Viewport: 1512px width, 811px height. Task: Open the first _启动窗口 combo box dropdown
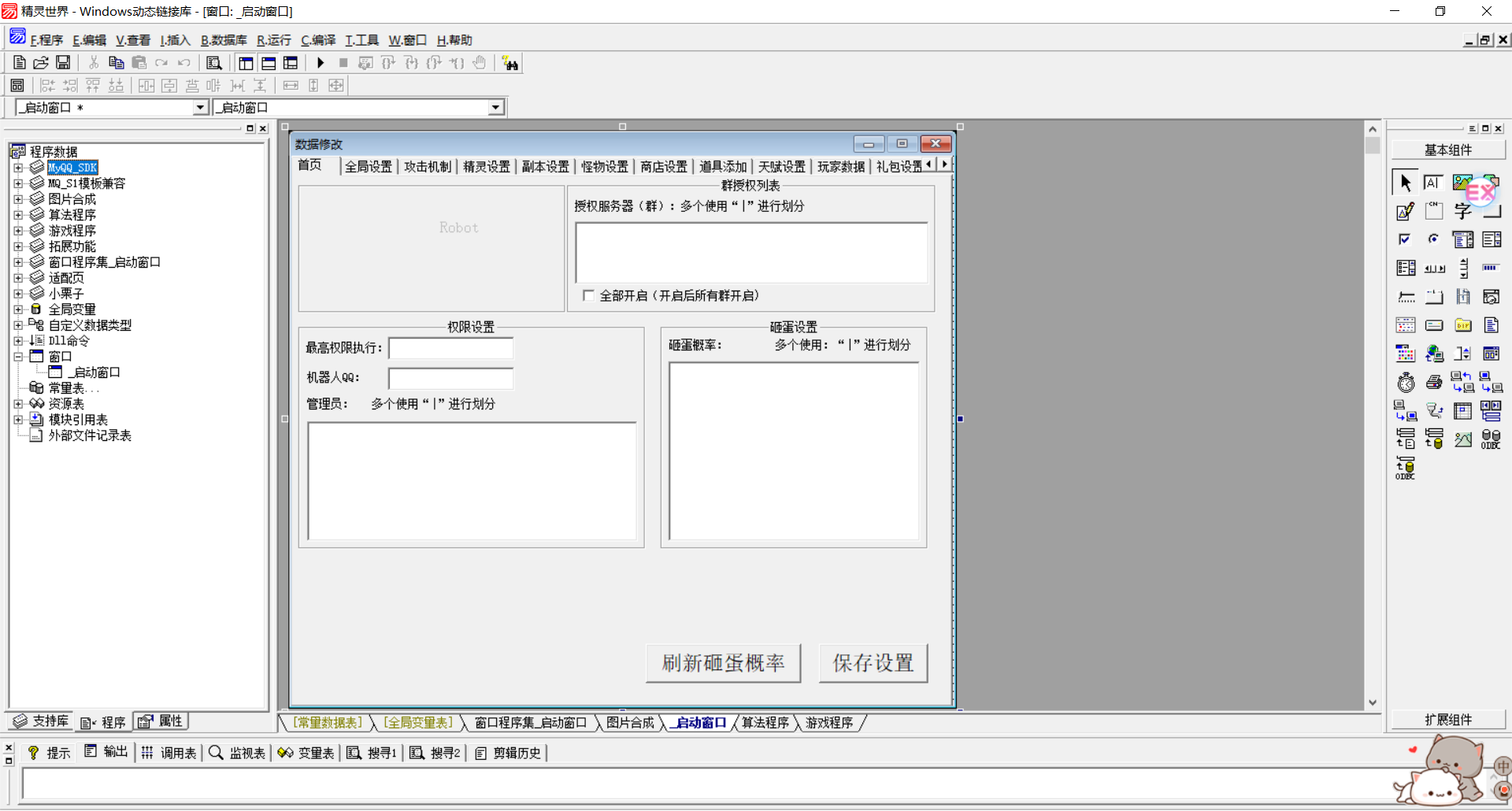point(200,108)
